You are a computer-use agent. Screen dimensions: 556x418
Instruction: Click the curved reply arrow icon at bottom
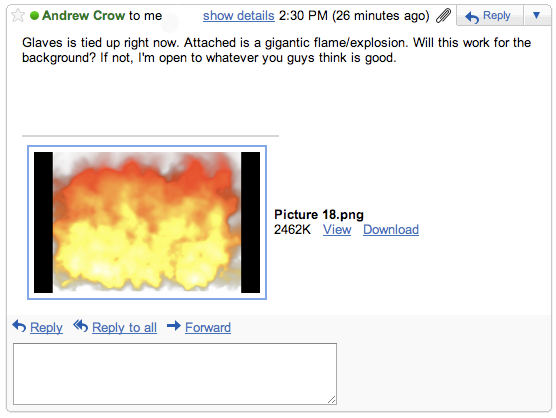point(20,326)
